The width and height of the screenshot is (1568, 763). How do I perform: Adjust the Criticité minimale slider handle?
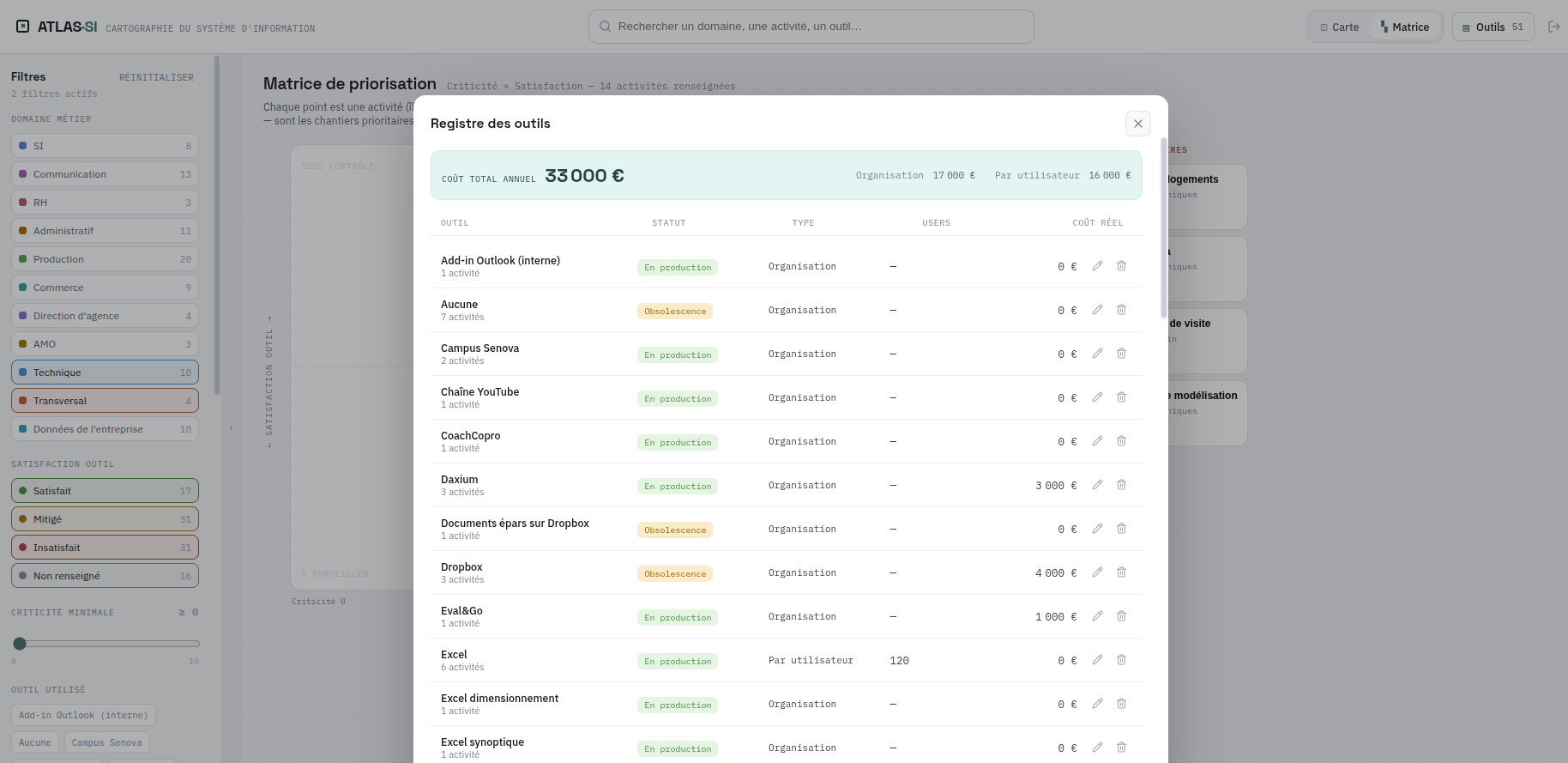(20, 644)
